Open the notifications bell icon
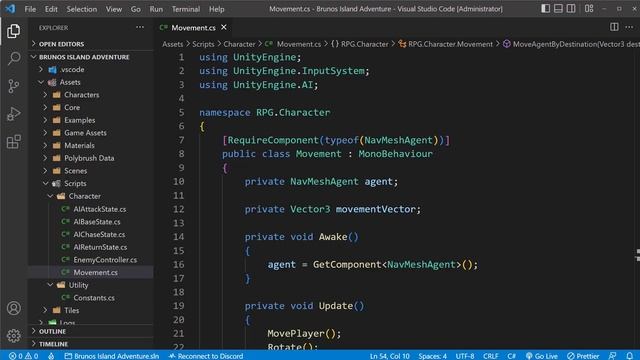This screenshot has width=640, height=360. click(630, 356)
